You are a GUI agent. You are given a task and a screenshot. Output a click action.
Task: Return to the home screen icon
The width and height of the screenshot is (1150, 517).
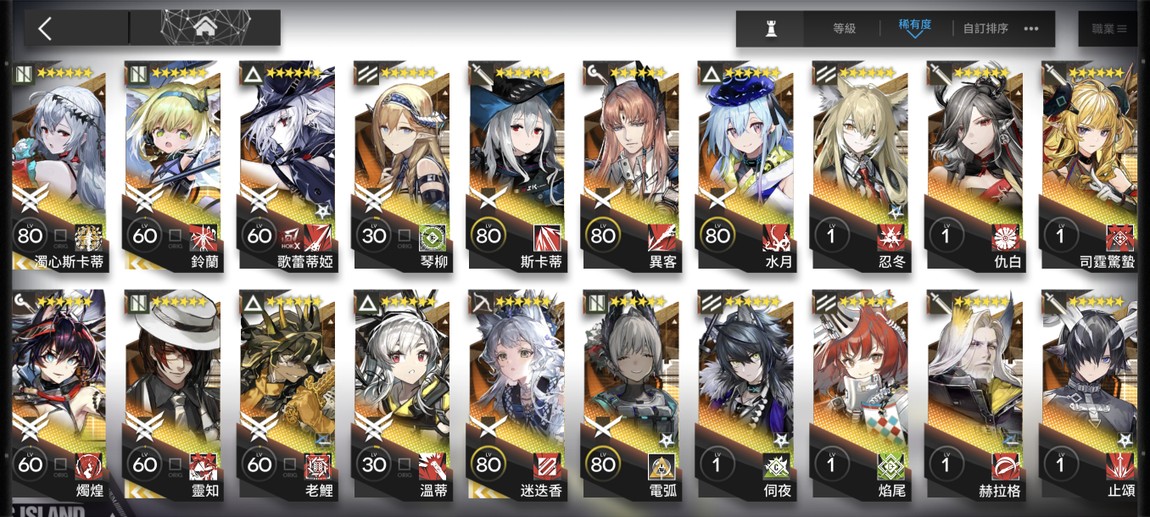tap(205, 29)
